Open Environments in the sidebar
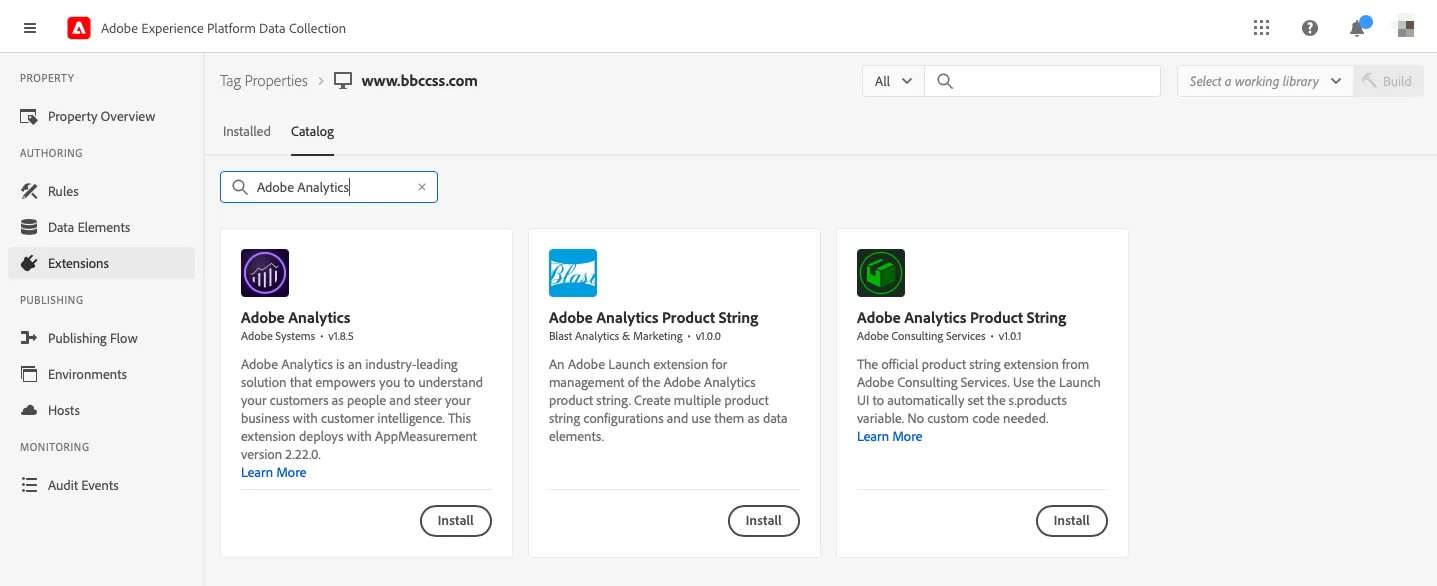This screenshot has width=1437, height=586. [101, 374]
